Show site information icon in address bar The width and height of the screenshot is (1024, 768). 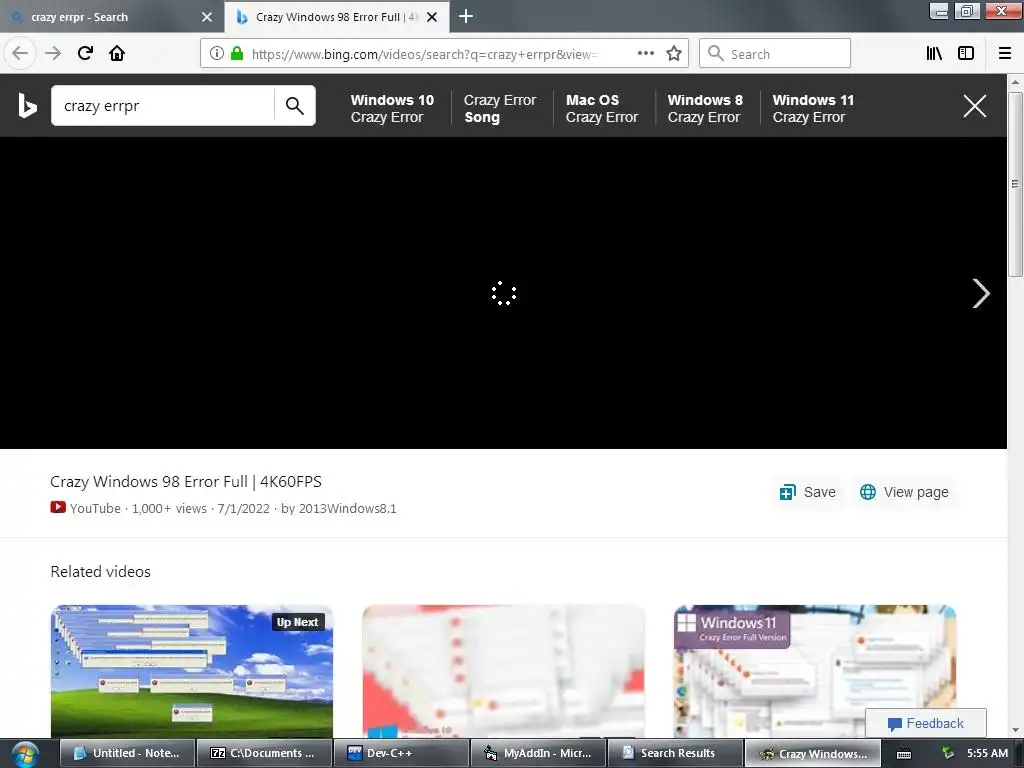(x=217, y=53)
